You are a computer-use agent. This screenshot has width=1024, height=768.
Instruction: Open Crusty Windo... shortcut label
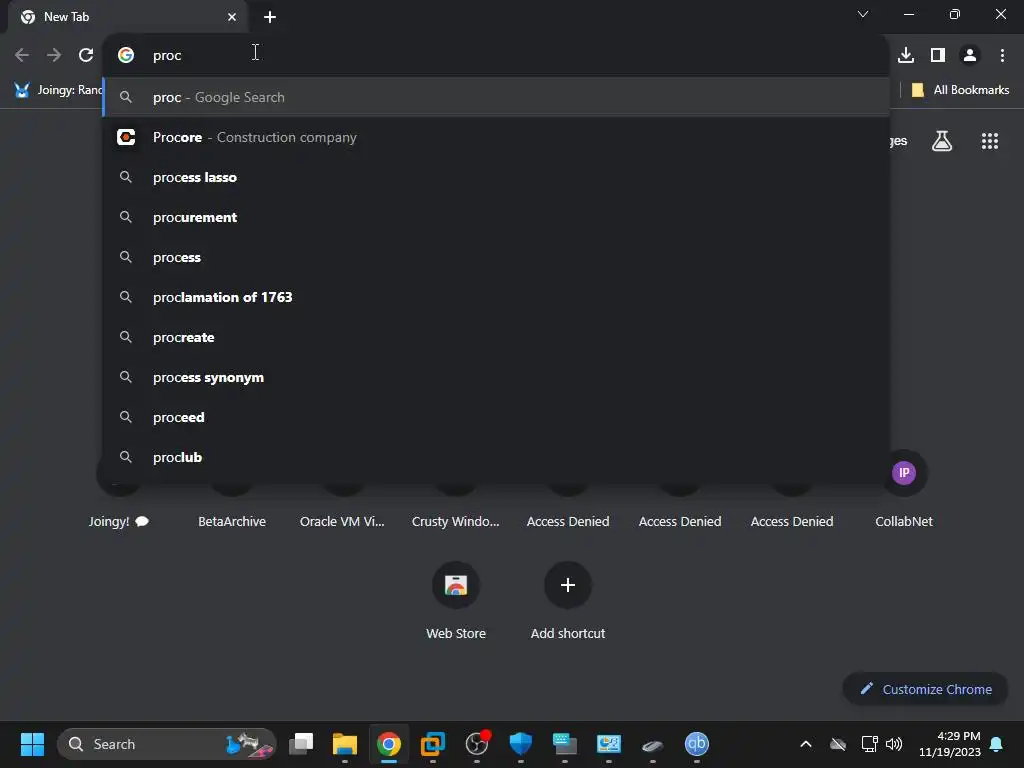(x=456, y=521)
